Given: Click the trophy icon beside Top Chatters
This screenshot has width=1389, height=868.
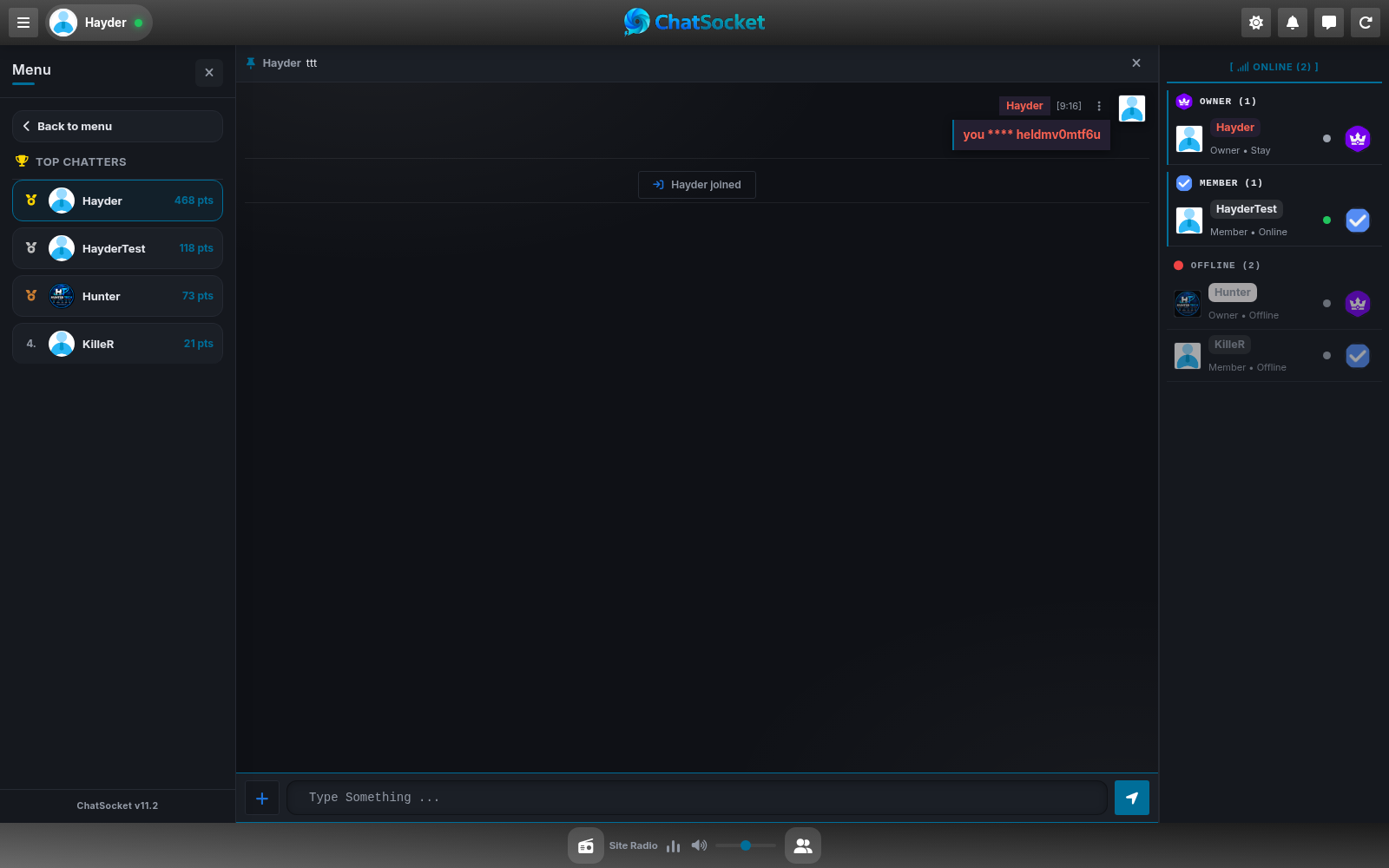Looking at the screenshot, I should [22, 161].
